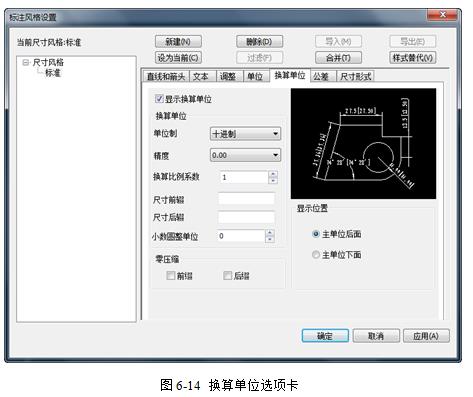Select the 主单位下面 radio button

tap(315, 255)
